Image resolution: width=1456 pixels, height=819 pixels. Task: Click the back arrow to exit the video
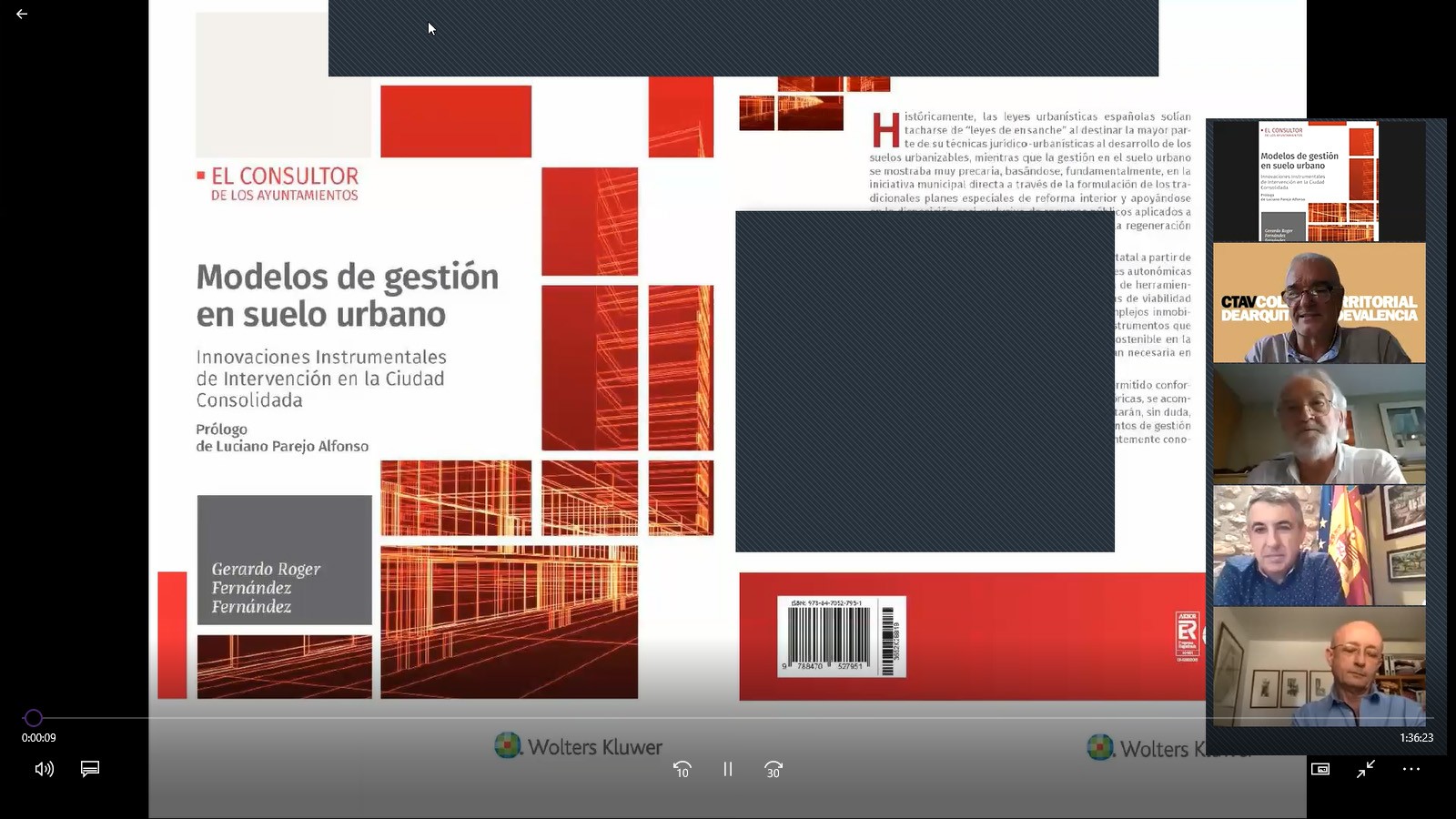click(22, 15)
